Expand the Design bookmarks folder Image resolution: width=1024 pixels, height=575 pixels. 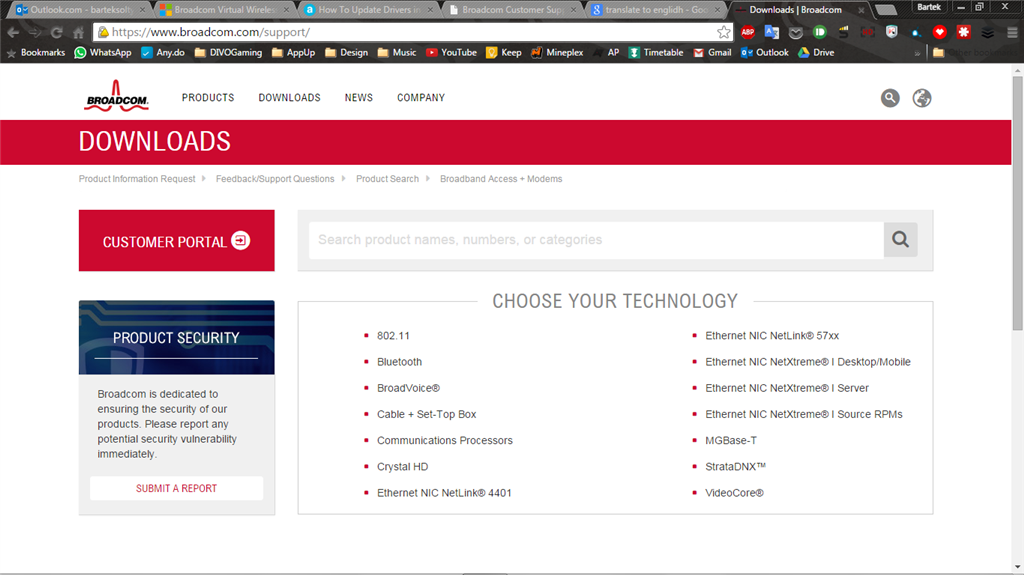click(x=346, y=52)
